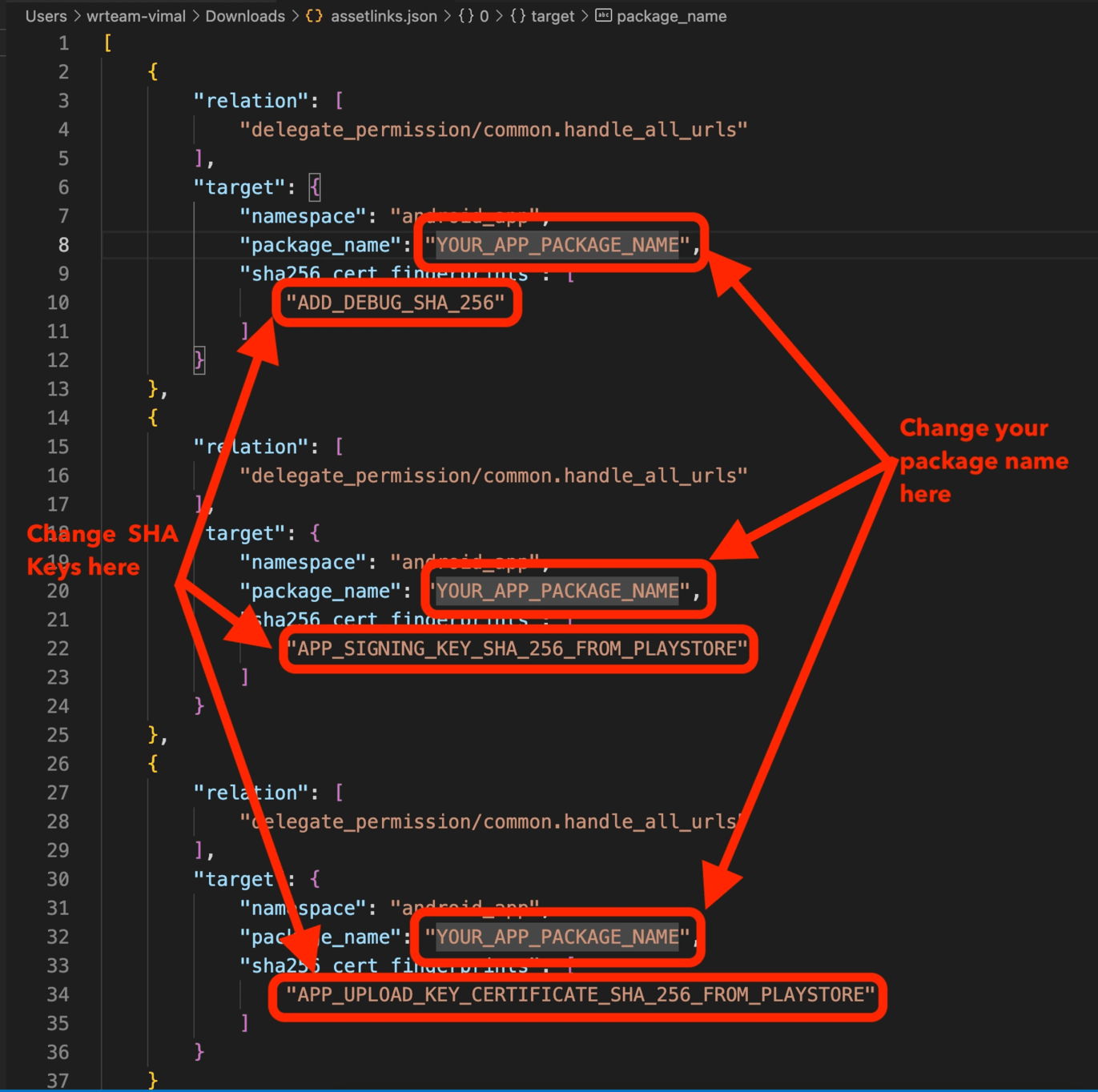Open the Users breadcrumb folder
This screenshot has height=1092, width=1098.
click(46, 16)
